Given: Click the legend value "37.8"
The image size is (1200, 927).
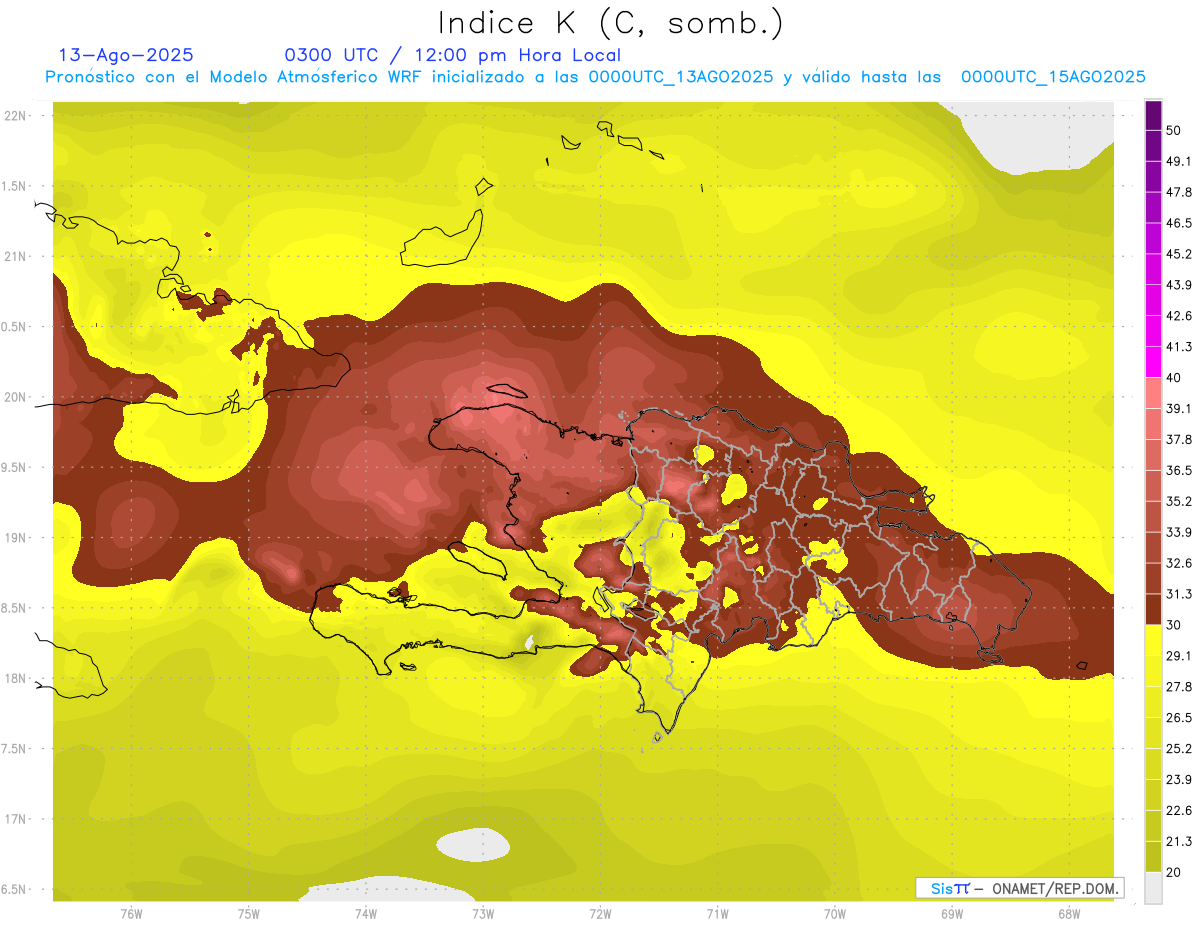Looking at the screenshot, I should 1179,439.
